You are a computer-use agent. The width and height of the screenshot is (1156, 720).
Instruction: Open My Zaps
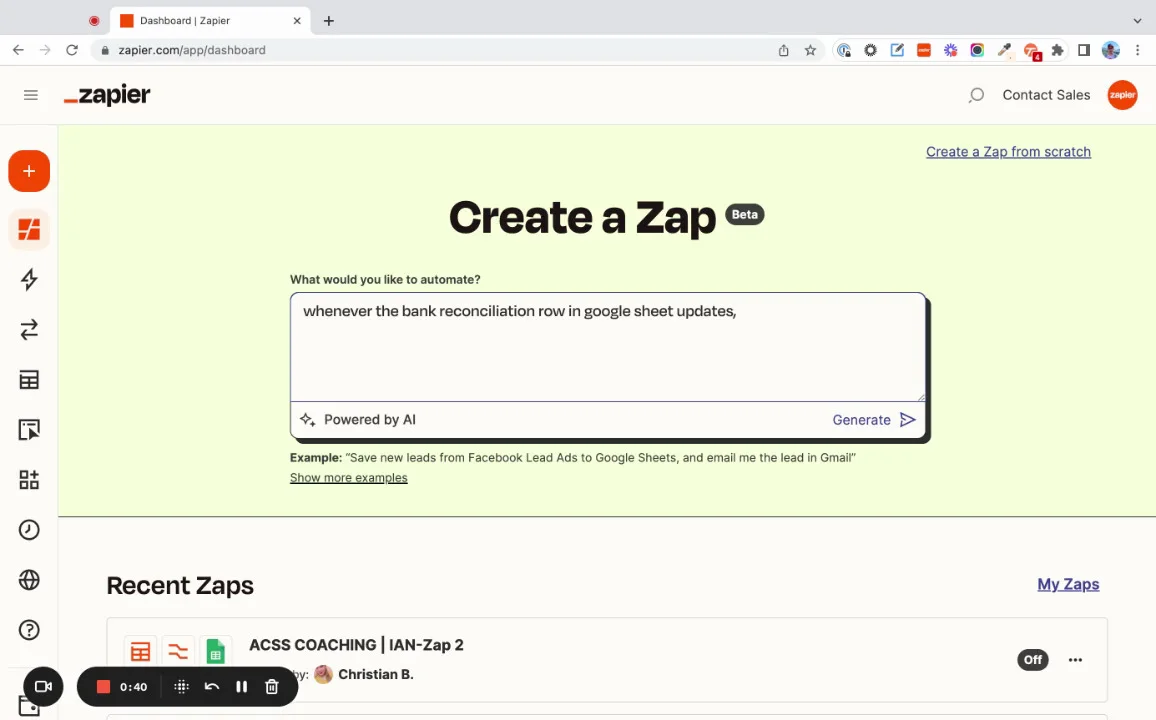click(1067, 584)
